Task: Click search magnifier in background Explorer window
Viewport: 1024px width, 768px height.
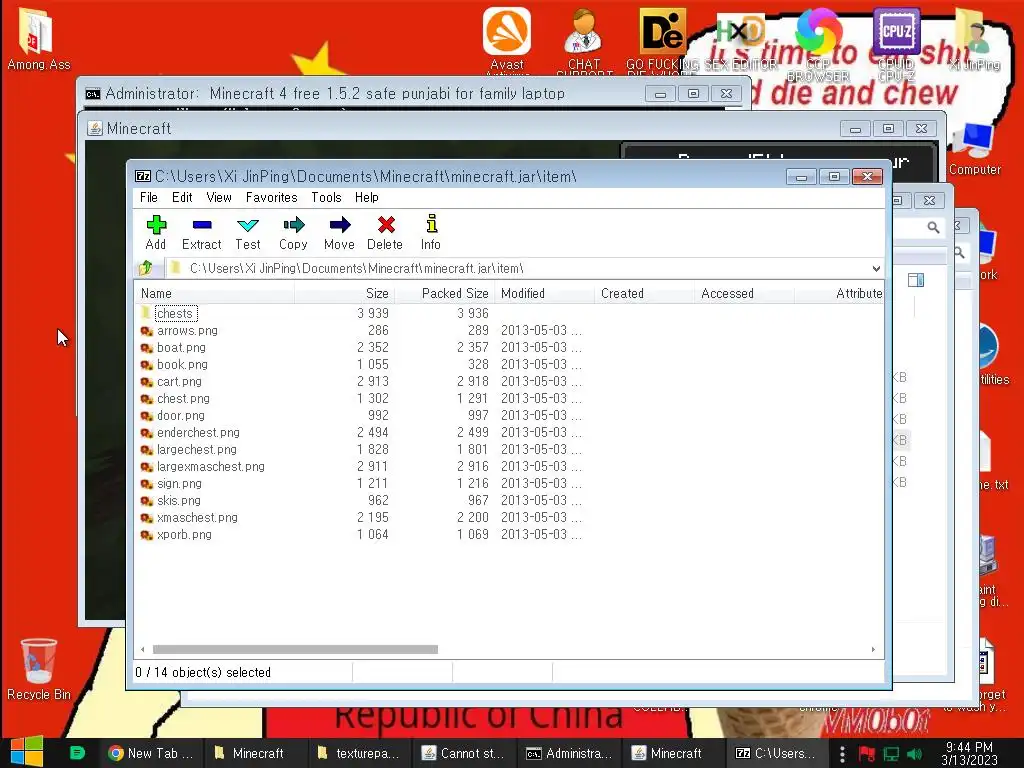Action: tap(933, 227)
